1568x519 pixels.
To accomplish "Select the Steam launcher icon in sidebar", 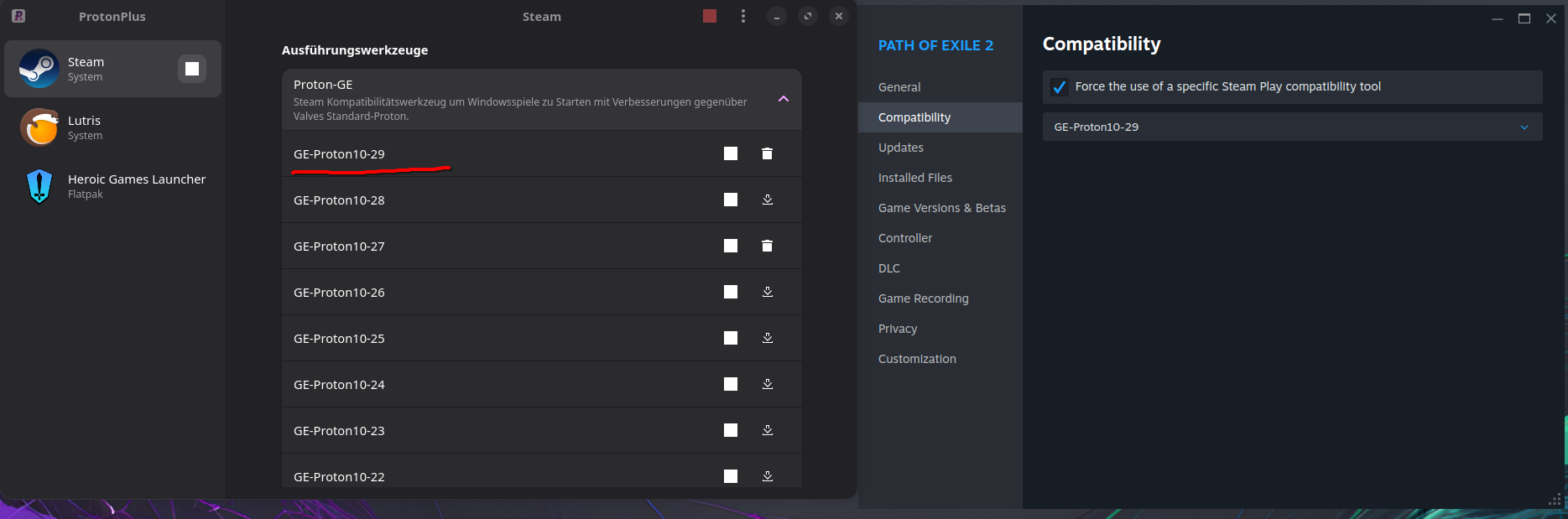I will 39,69.
